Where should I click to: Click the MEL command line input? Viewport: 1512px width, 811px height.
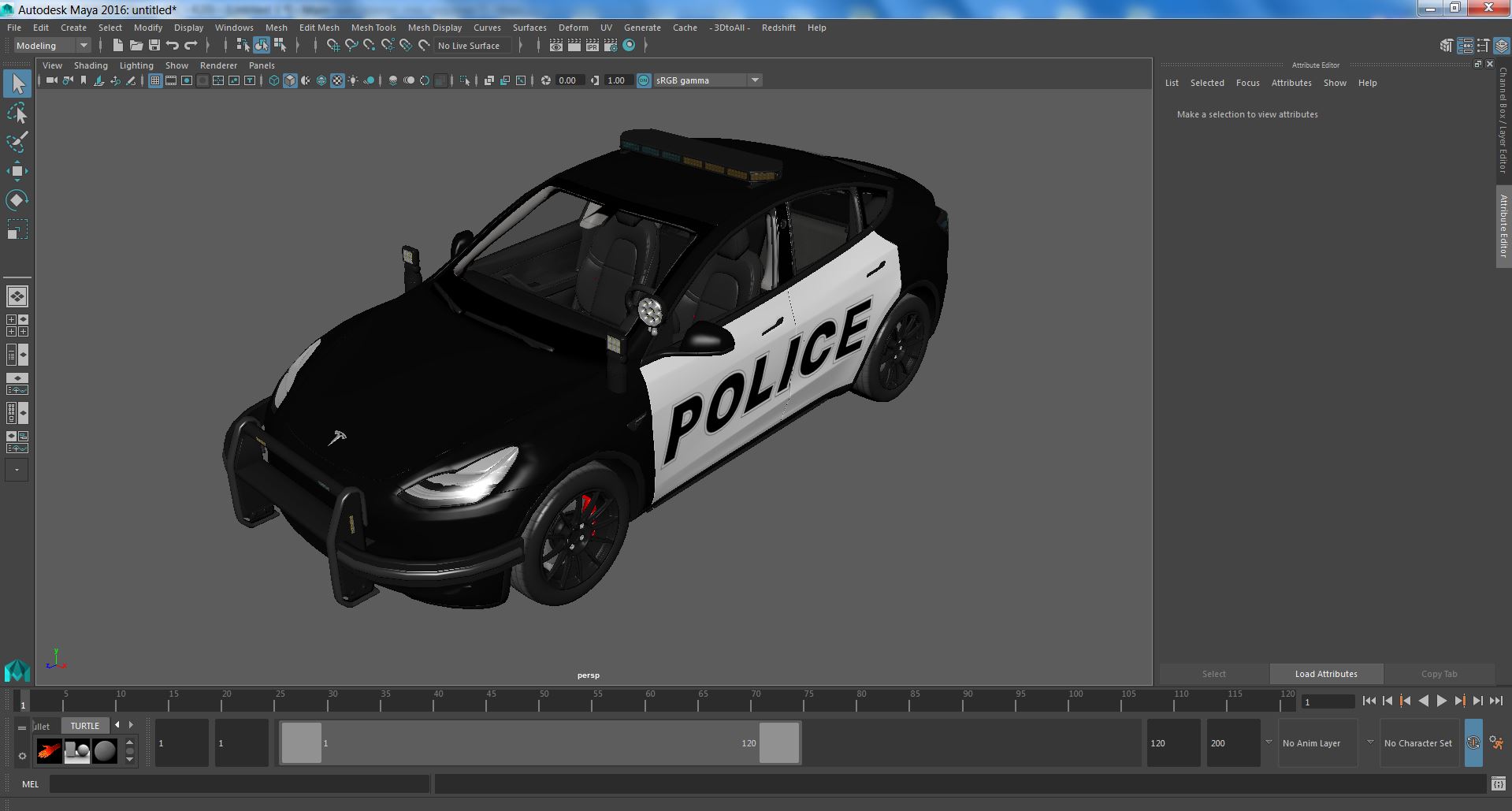240,784
